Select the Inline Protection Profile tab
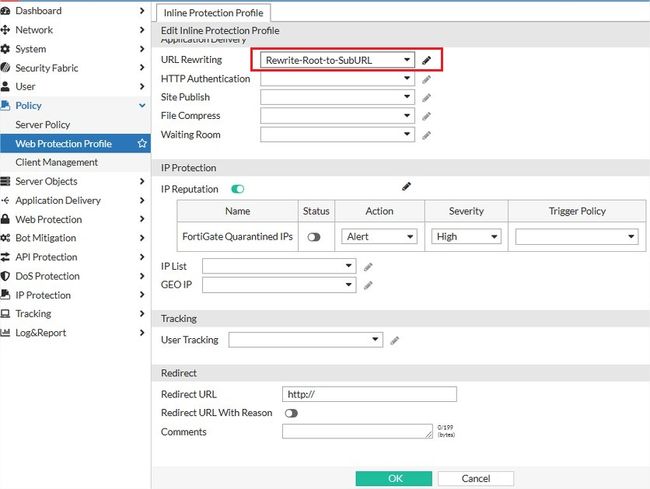This screenshot has height=489, width=650. point(213,13)
